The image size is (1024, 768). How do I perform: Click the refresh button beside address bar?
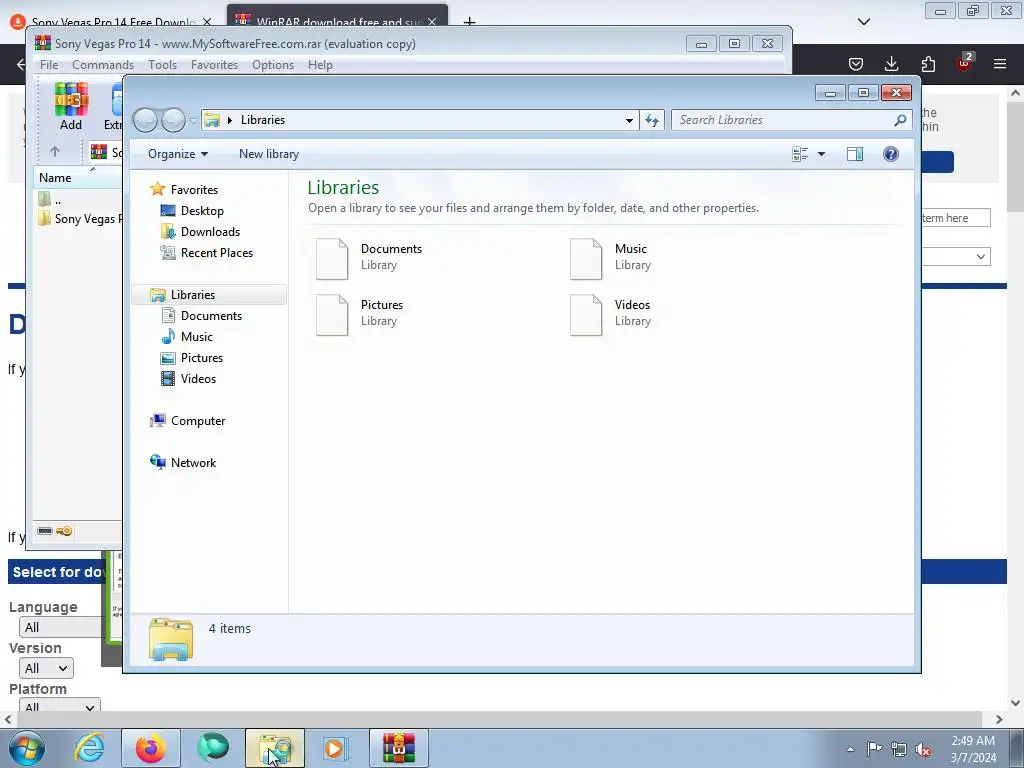652,120
